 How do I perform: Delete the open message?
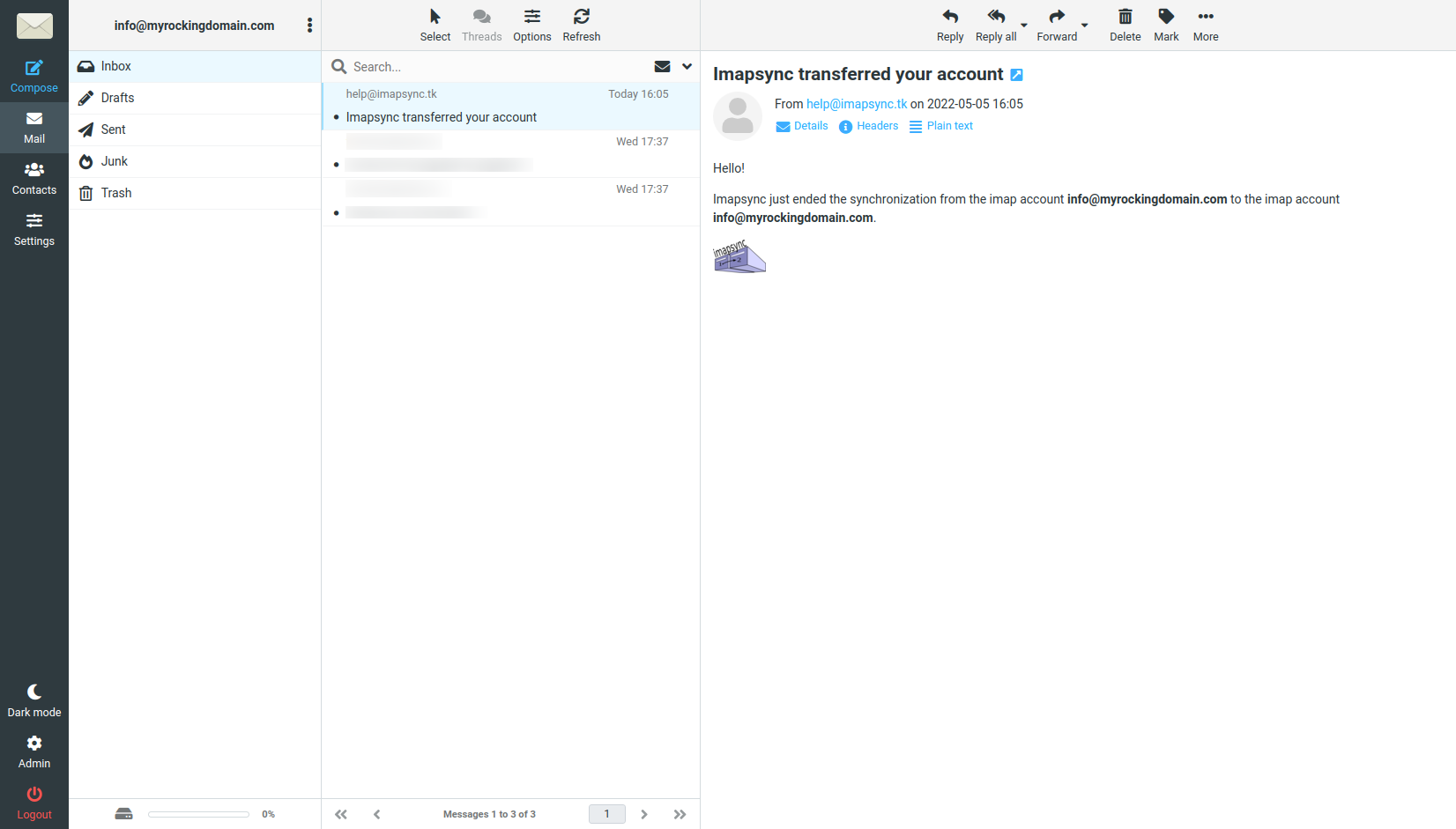point(1125,26)
